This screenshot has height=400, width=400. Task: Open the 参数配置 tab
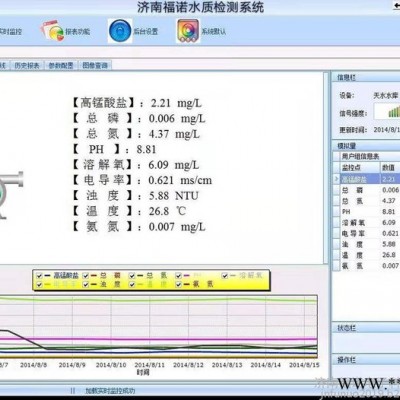[x=61, y=65]
